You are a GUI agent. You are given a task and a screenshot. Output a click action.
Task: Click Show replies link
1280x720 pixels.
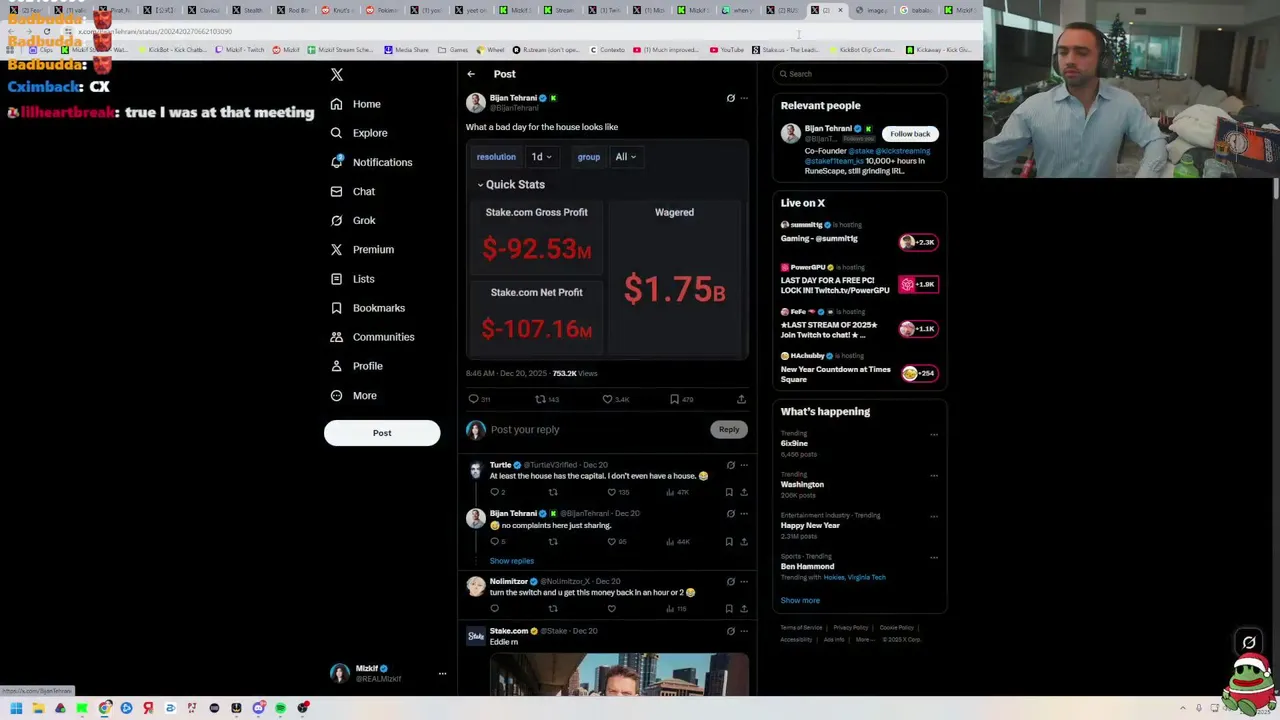pyautogui.click(x=512, y=561)
